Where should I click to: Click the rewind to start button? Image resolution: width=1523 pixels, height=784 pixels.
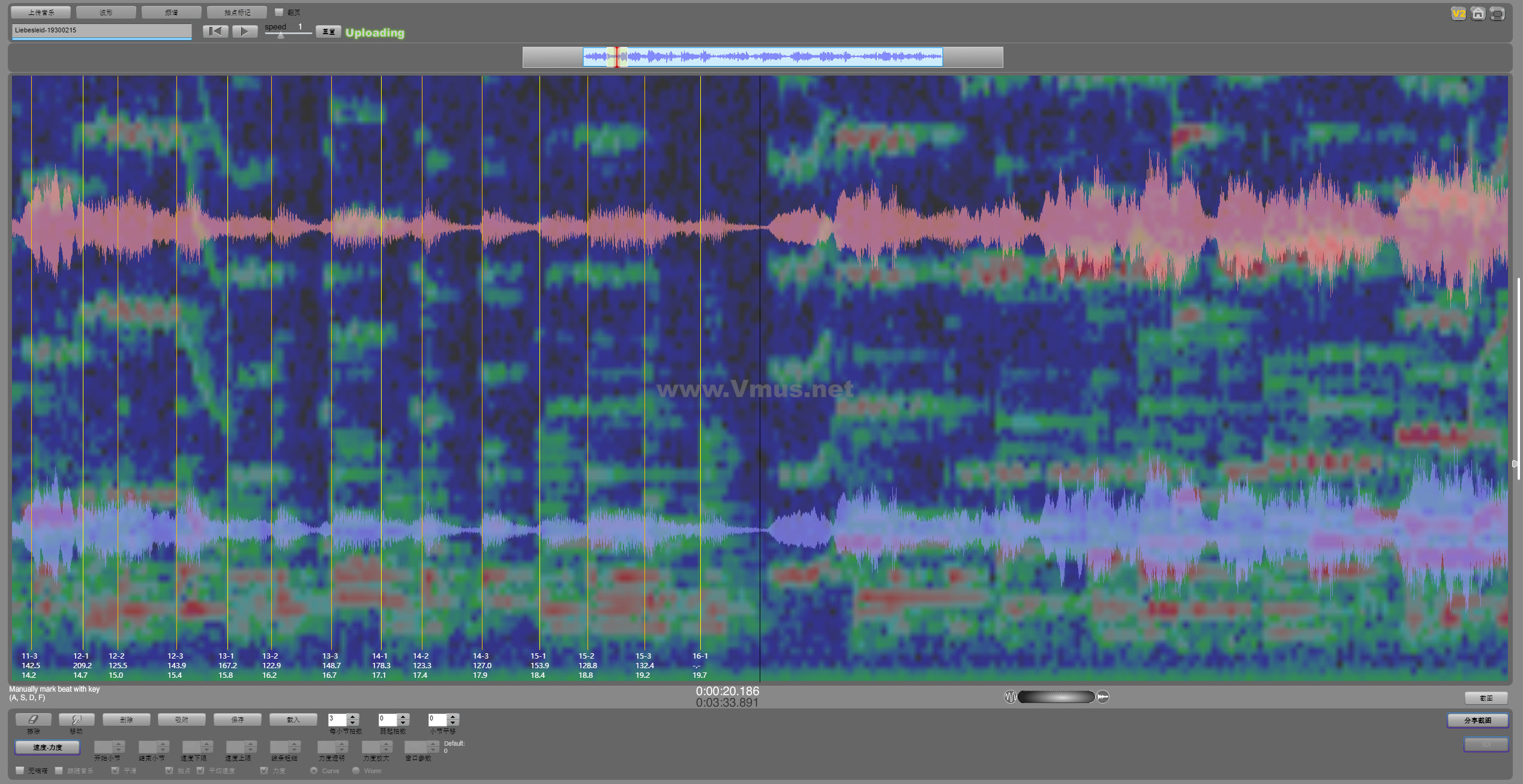click(x=215, y=31)
